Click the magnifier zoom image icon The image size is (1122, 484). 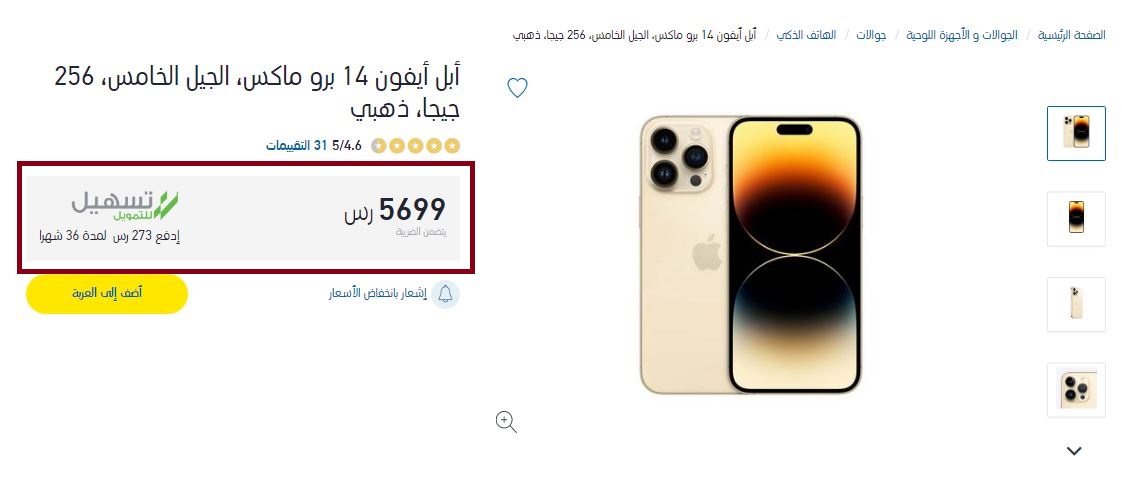pyautogui.click(x=506, y=422)
